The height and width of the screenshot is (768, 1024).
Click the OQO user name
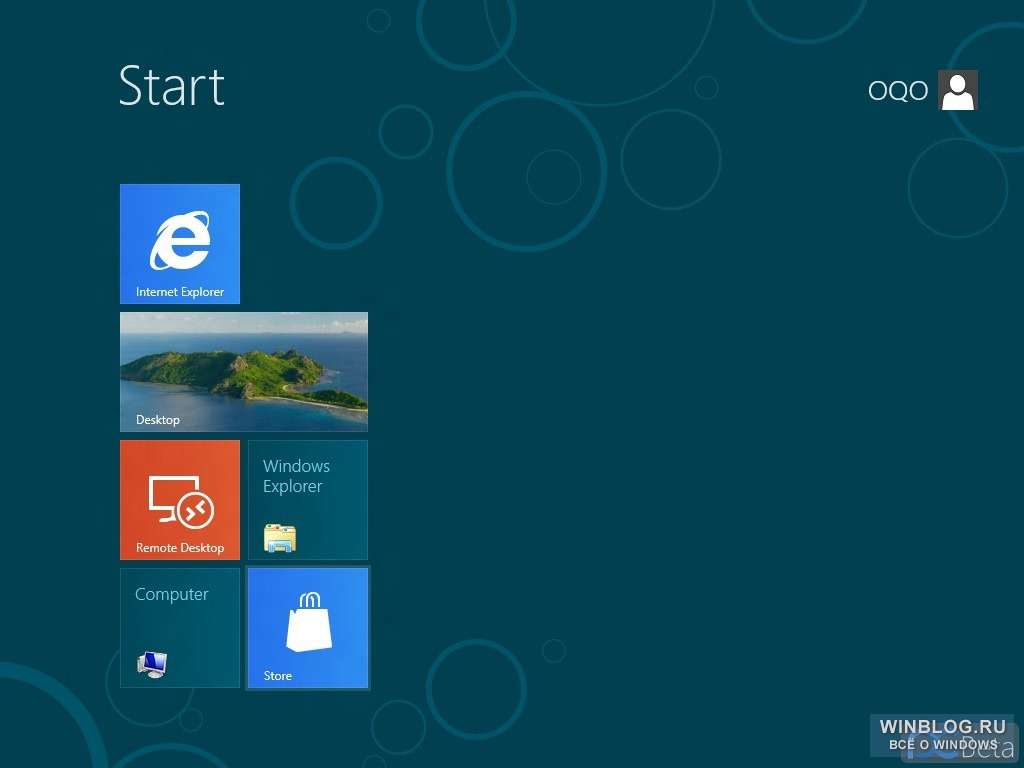(897, 91)
